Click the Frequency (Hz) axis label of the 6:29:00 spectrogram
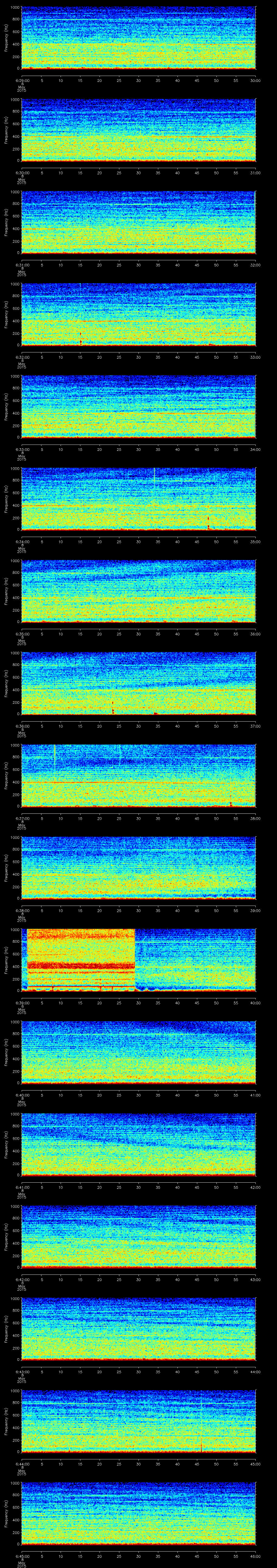 tap(6, 38)
